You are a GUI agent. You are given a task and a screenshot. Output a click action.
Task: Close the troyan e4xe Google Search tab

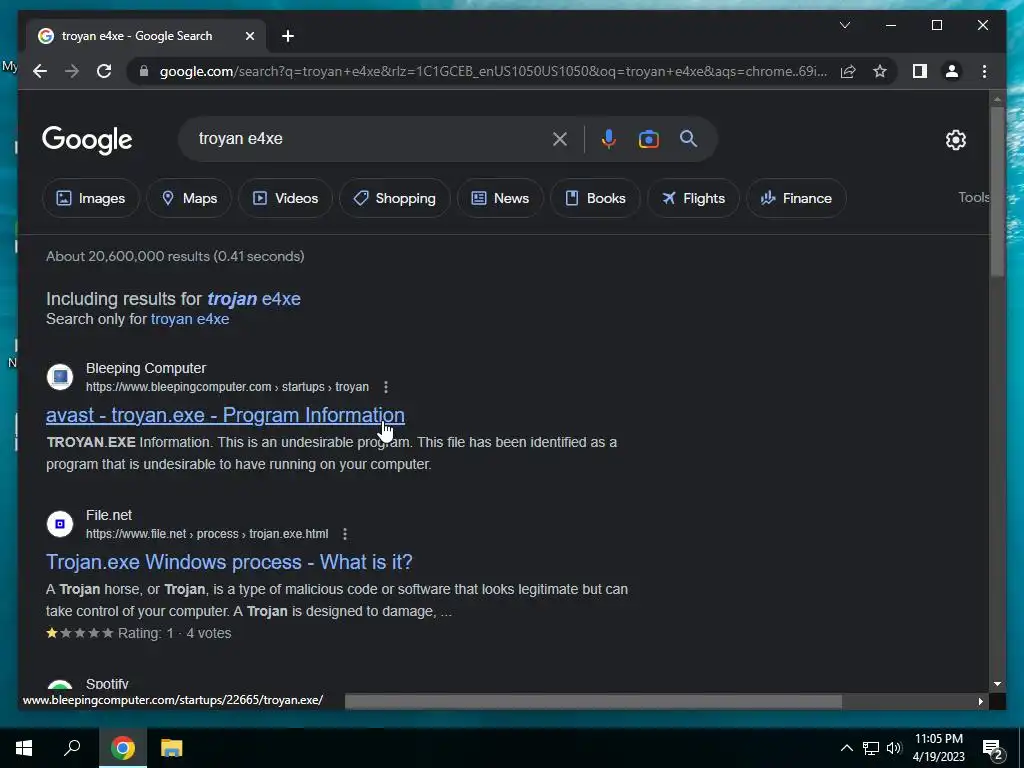coord(249,36)
